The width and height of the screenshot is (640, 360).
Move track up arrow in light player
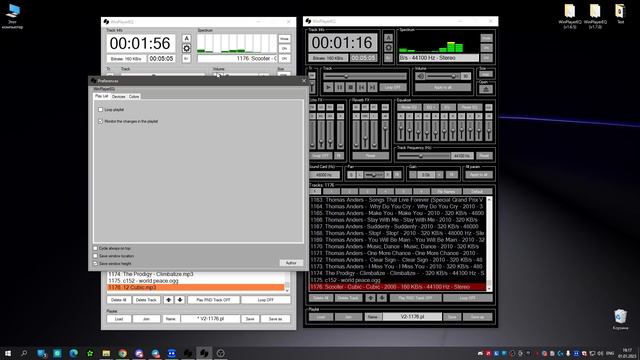click(169, 300)
